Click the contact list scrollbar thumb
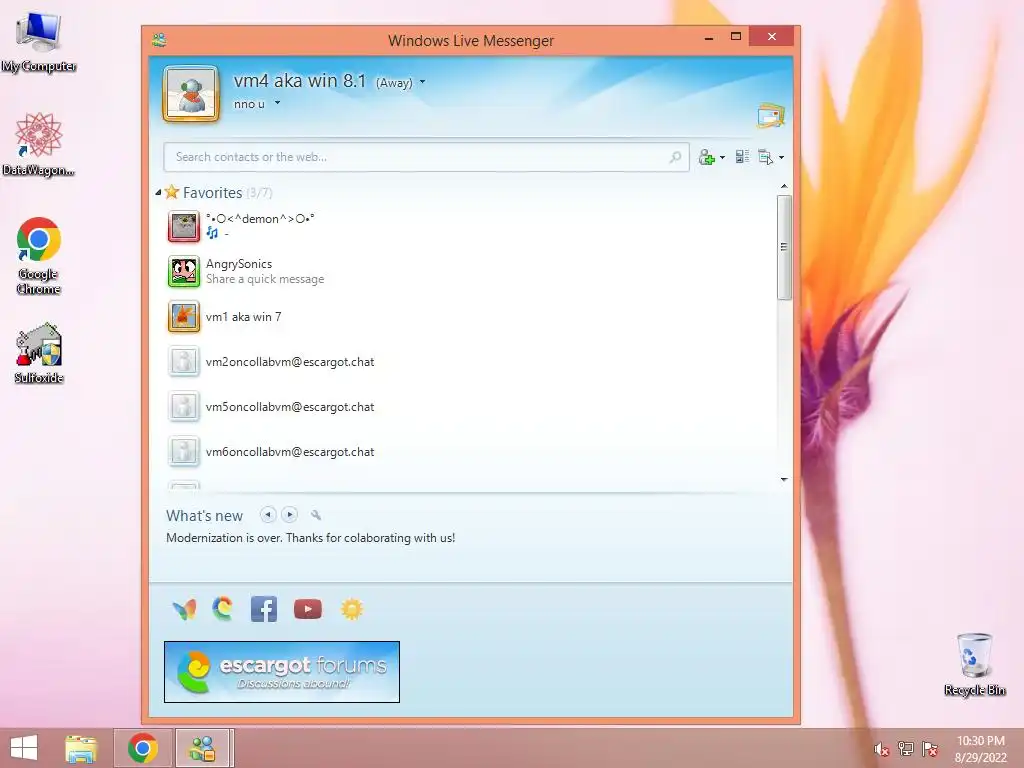This screenshot has width=1024, height=768. [x=784, y=248]
